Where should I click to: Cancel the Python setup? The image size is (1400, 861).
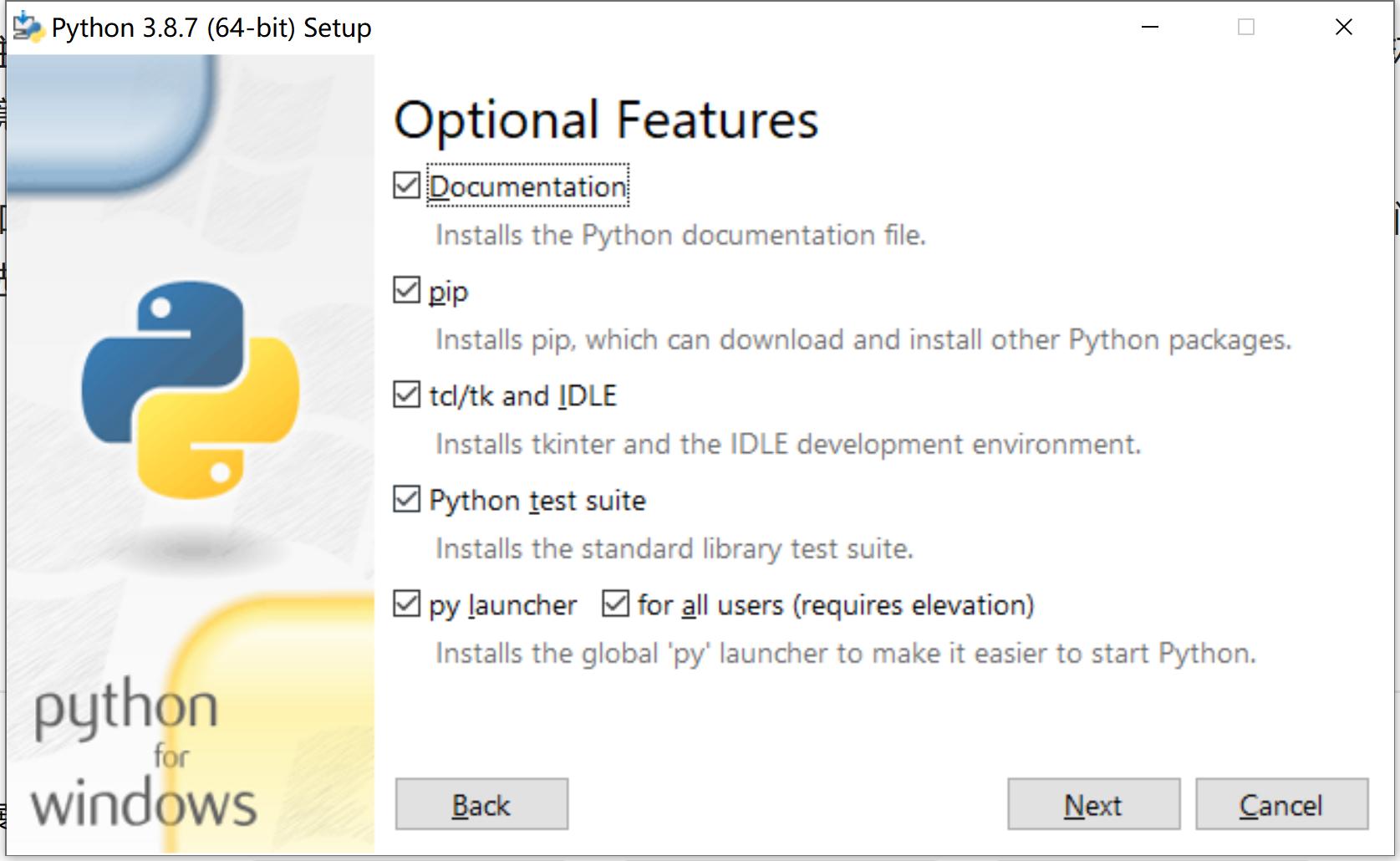coord(1281,804)
